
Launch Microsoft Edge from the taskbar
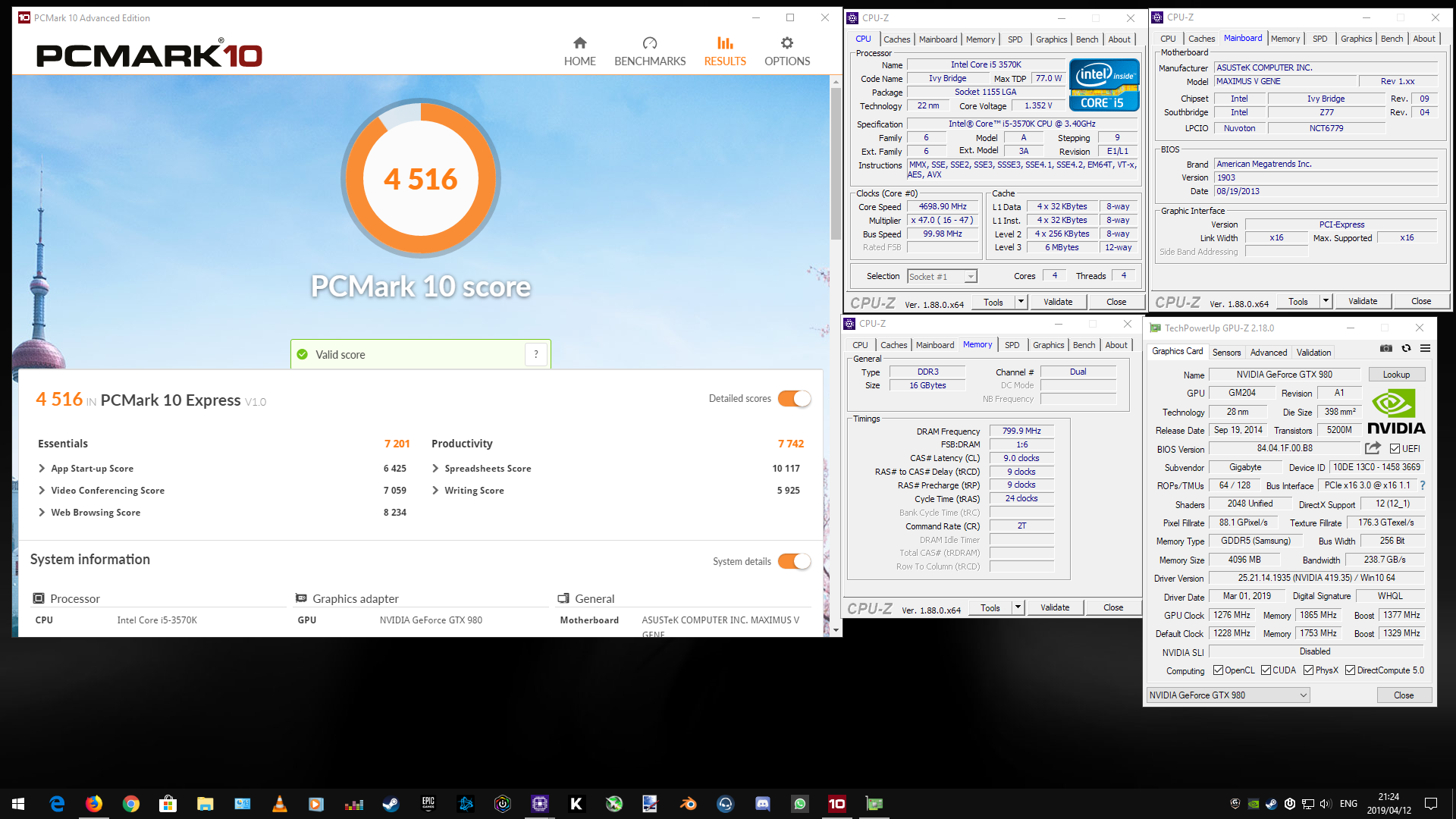coord(57,804)
